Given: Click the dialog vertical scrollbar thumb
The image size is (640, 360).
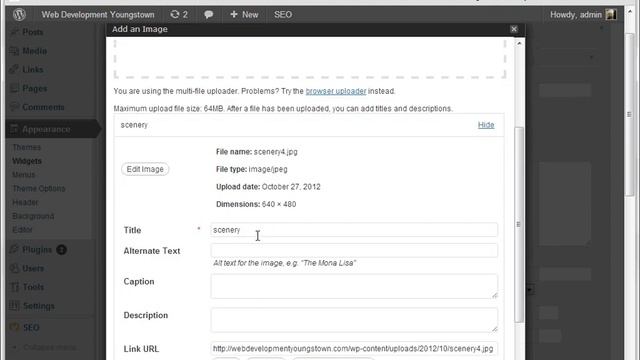Looking at the screenshot, I should tap(519, 224).
